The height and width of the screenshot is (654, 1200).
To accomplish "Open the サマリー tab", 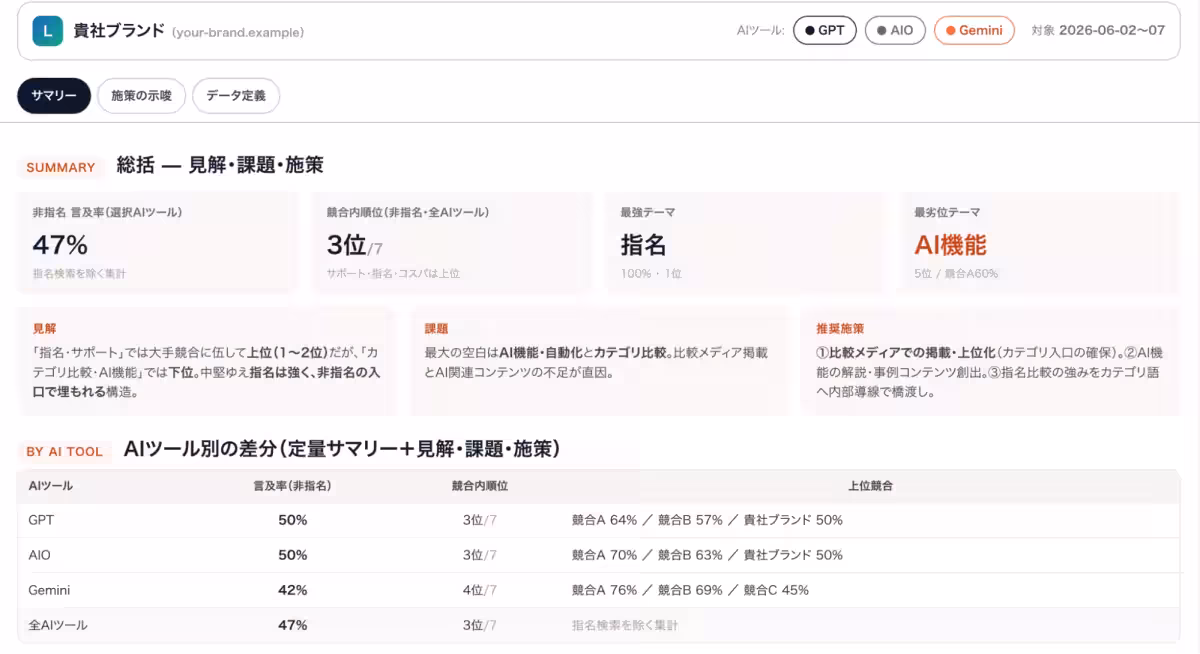I will [54, 96].
